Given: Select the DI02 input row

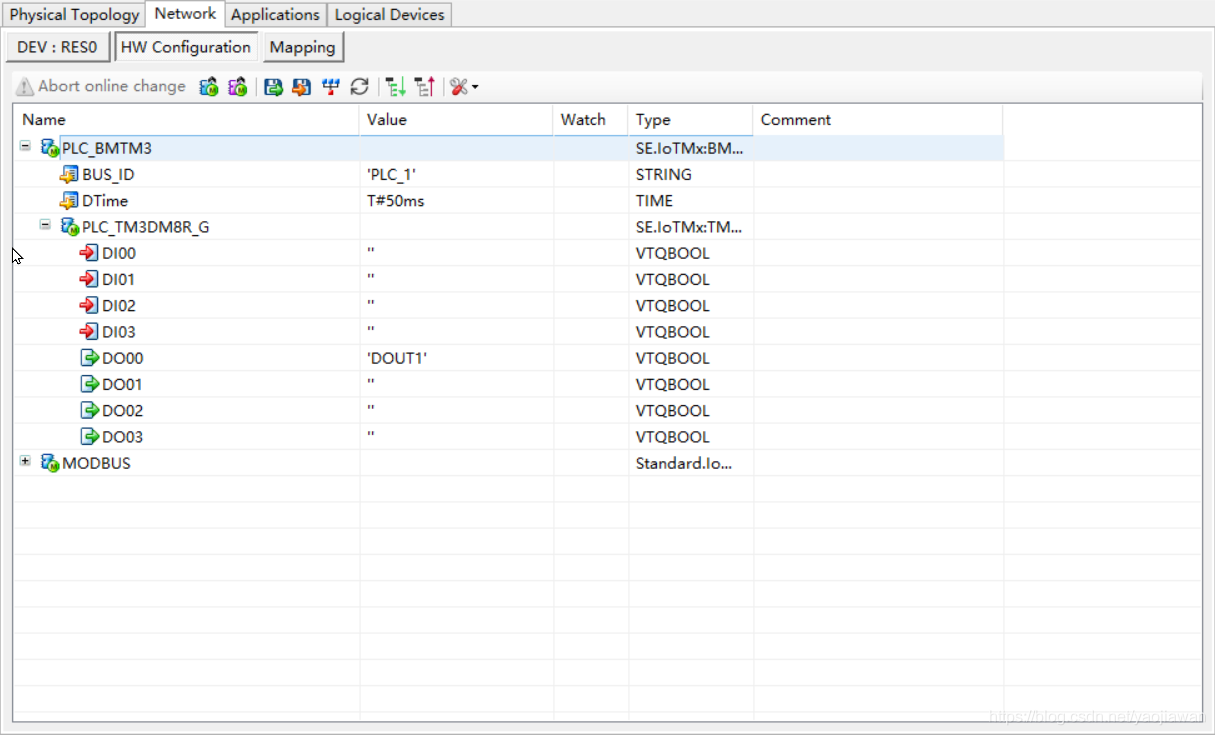Looking at the screenshot, I should [118, 306].
